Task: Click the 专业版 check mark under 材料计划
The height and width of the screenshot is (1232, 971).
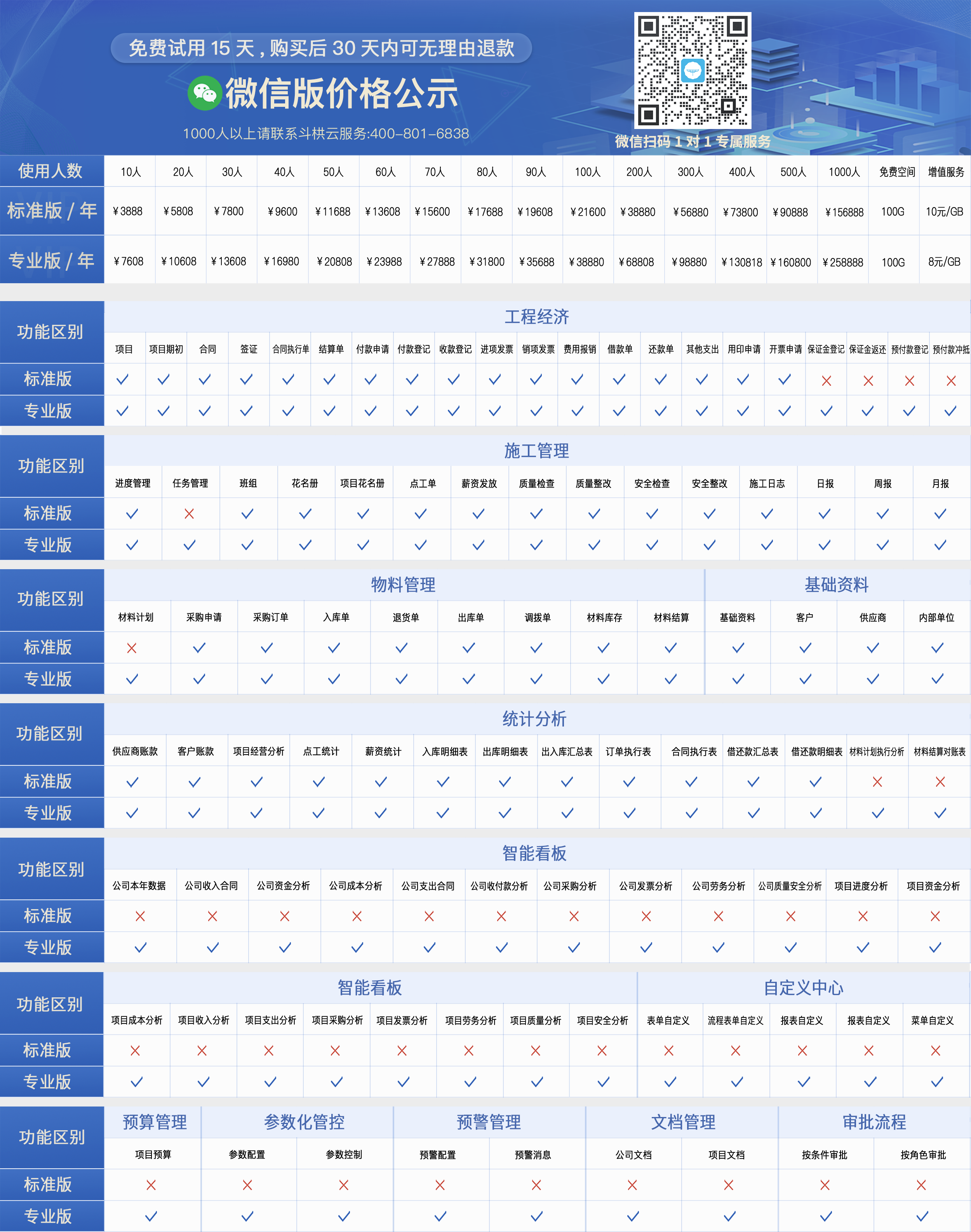Action: coord(132,680)
